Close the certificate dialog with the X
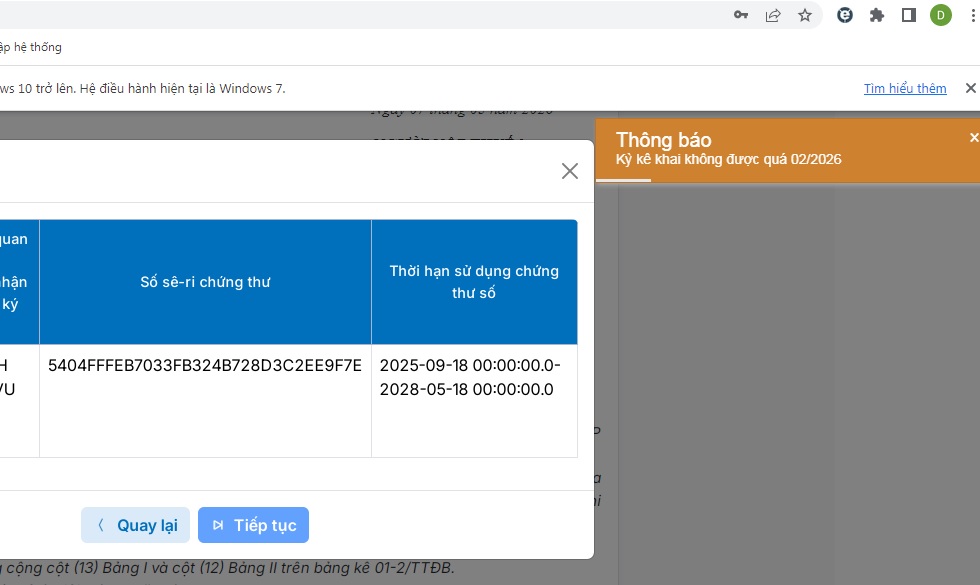 point(570,171)
